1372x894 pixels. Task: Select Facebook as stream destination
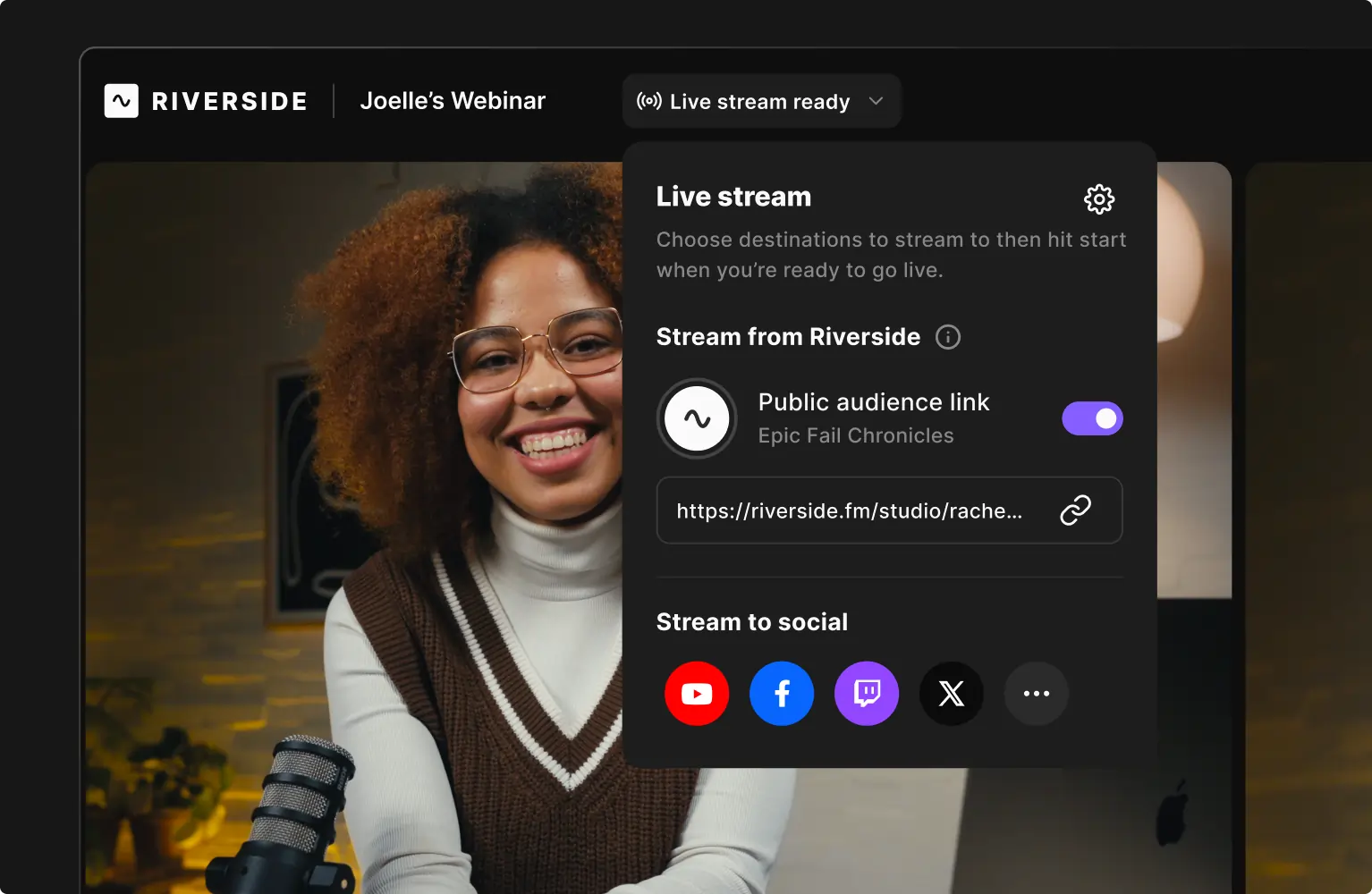(x=782, y=694)
